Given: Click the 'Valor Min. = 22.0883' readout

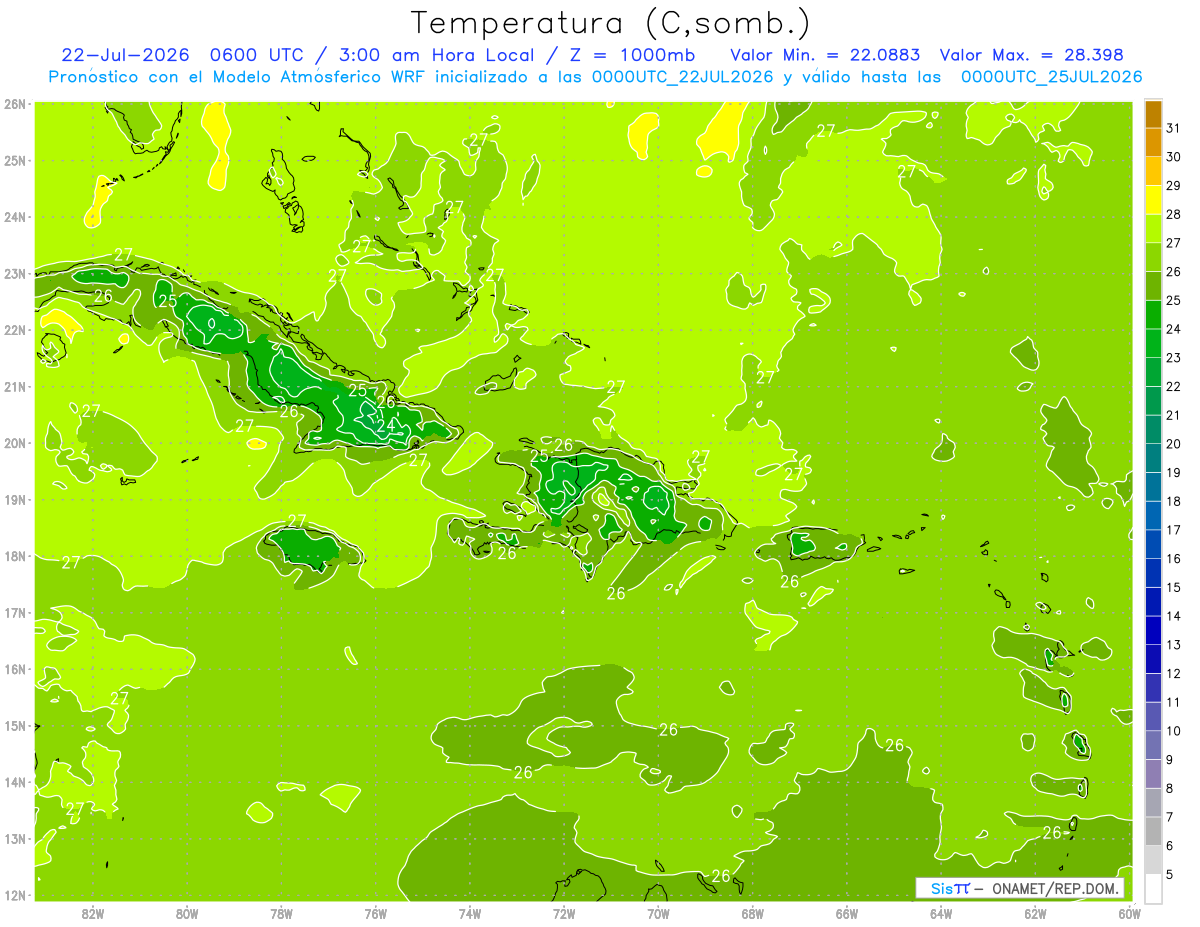Looking at the screenshot, I should 825,54.
